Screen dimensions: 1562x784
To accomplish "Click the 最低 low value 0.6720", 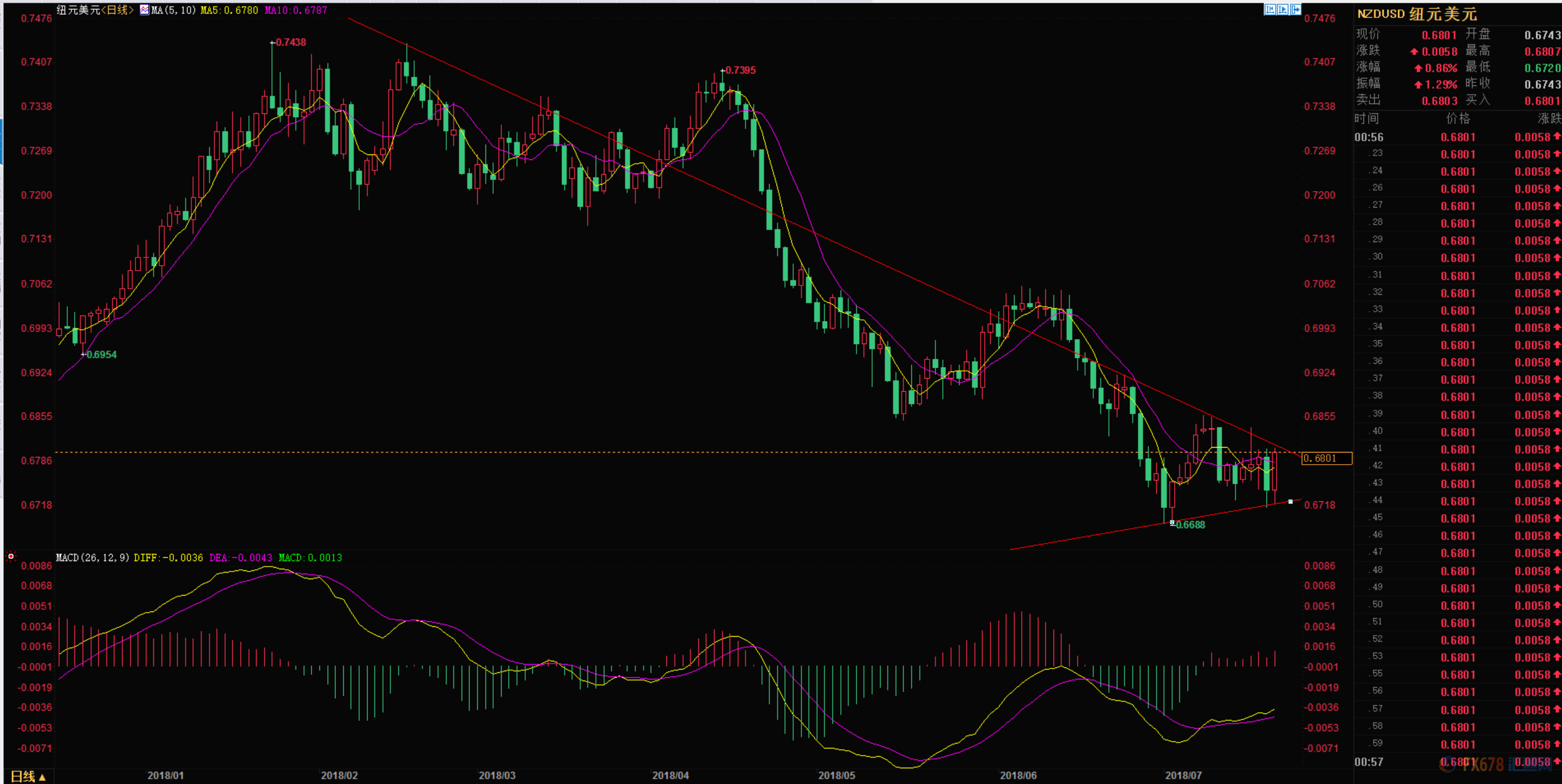I will (1543, 68).
